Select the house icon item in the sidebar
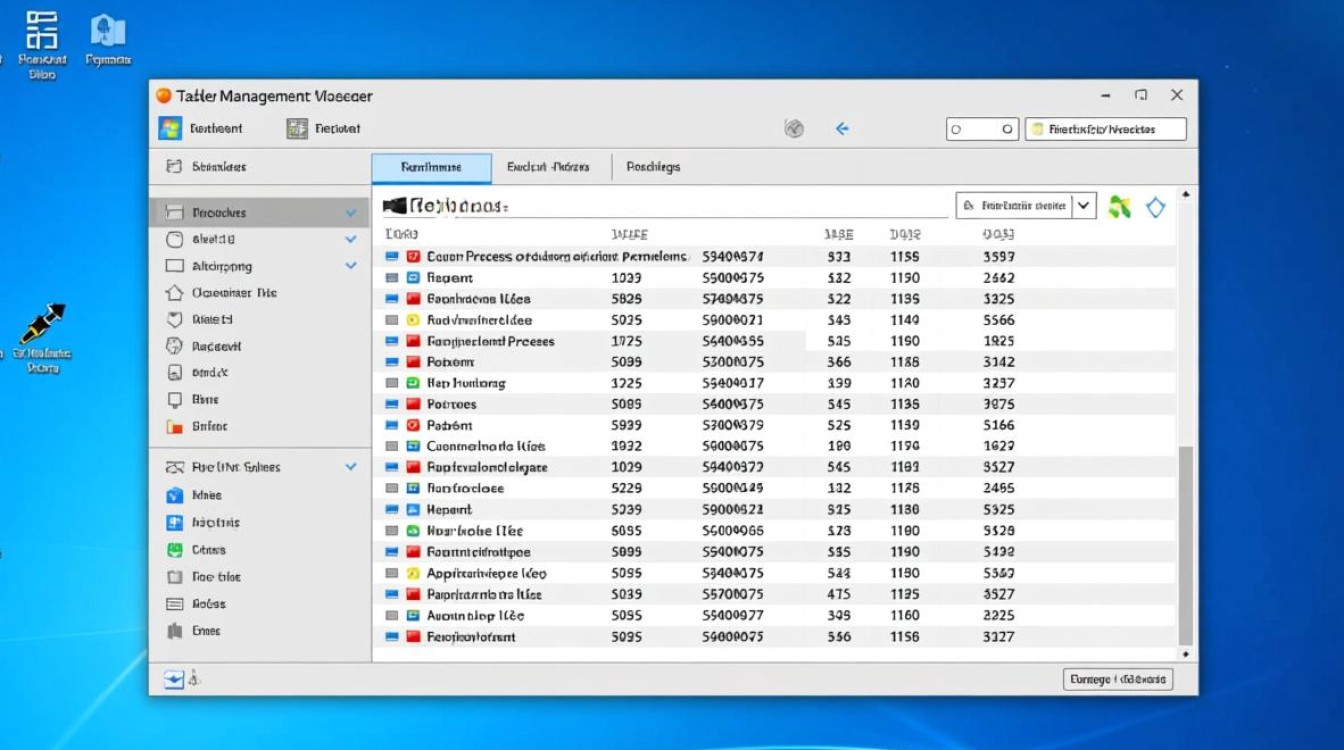 174,293
